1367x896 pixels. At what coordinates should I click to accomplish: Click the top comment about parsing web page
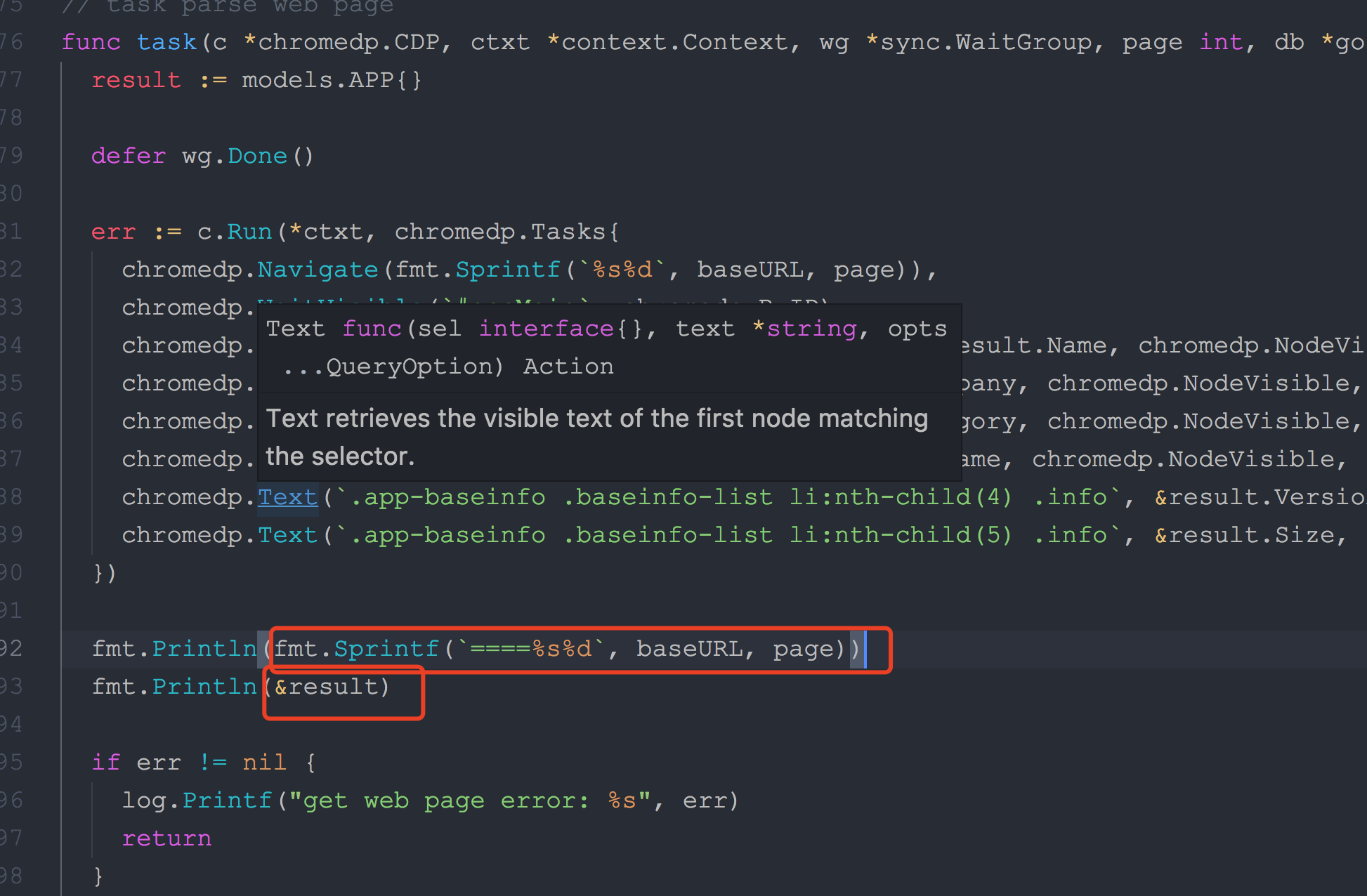[232, 6]
